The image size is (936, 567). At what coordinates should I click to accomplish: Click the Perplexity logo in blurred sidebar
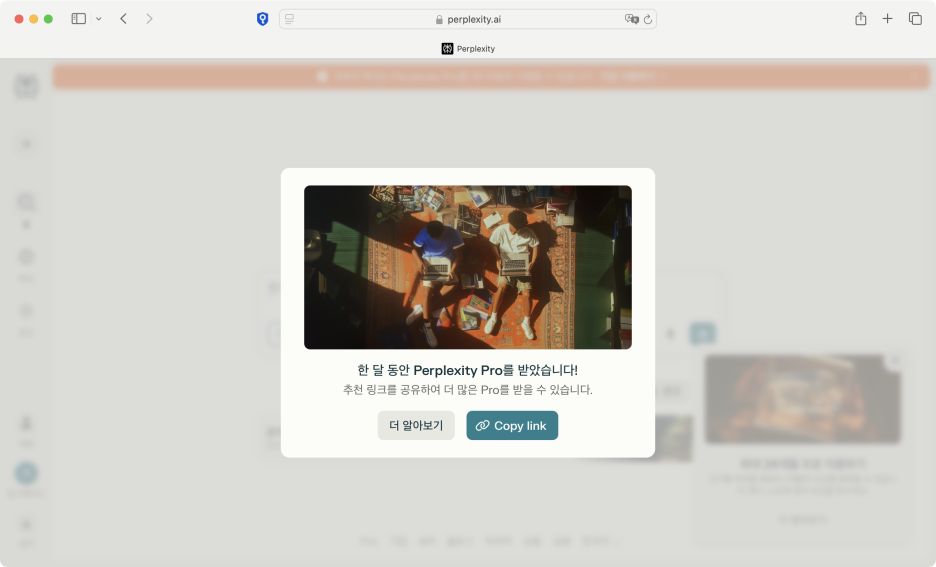pyautogui.click(x=26, y=87)
